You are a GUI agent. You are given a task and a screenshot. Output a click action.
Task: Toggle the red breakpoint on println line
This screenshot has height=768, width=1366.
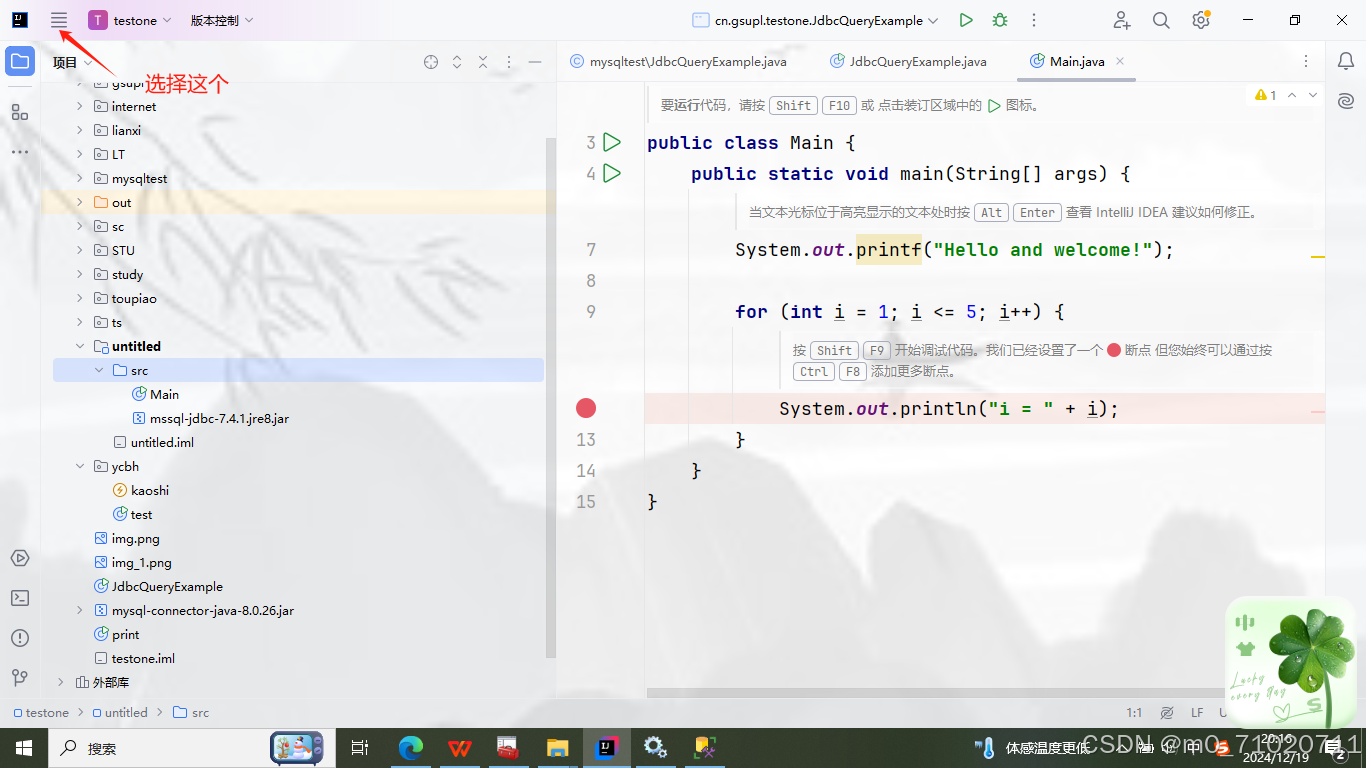(586, 408)
